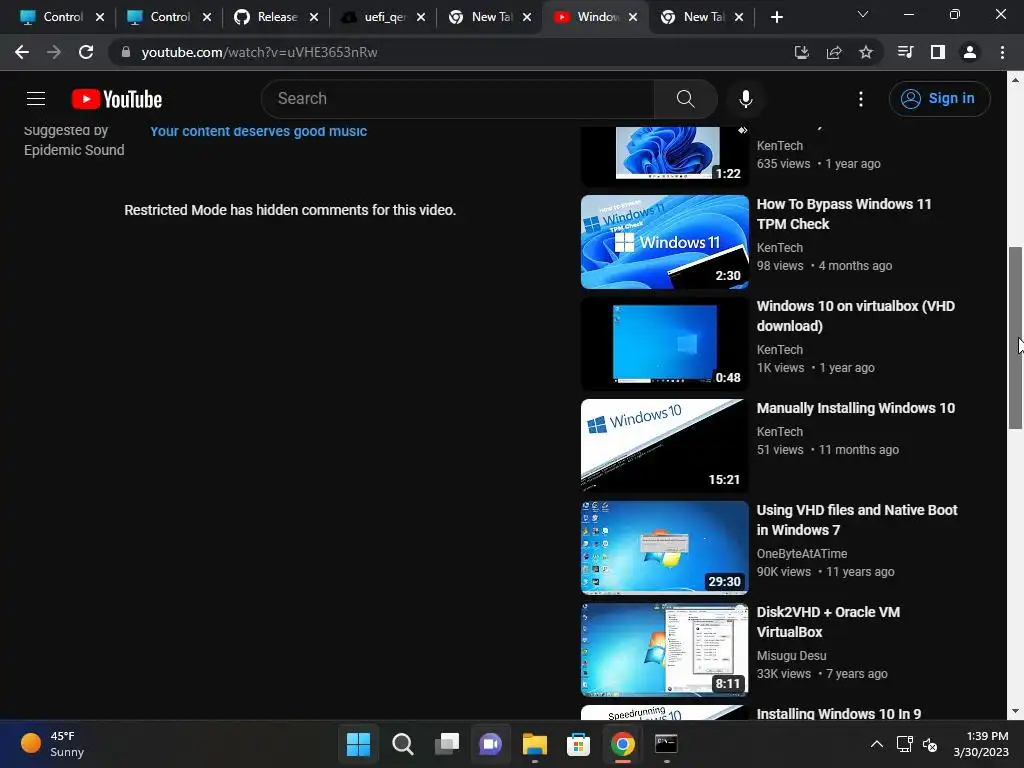Click the 0:48 Windows 10 virtualbox thumbnail

point(665,344)
